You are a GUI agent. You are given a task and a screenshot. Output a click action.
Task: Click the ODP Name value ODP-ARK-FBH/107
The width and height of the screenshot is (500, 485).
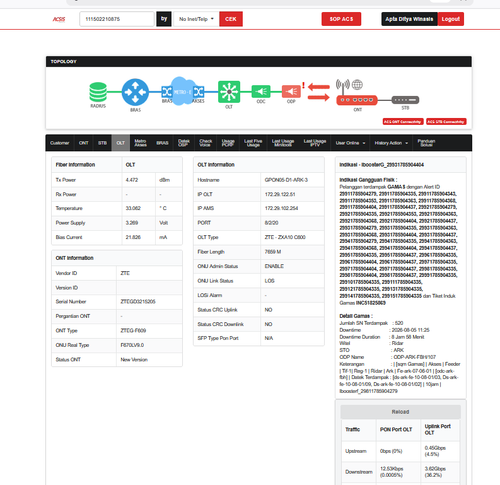coord(415,357)
